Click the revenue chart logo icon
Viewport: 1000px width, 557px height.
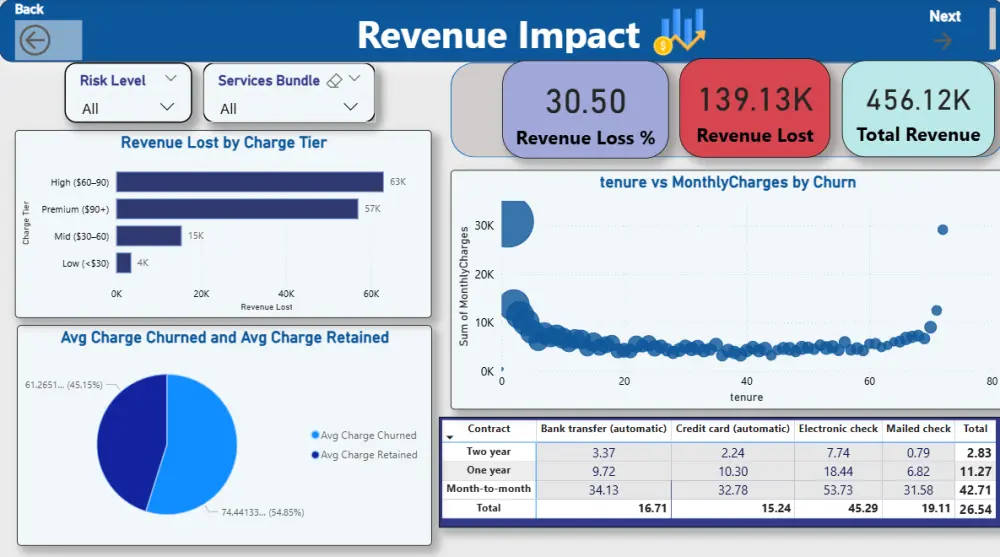[x=680, y=32]
